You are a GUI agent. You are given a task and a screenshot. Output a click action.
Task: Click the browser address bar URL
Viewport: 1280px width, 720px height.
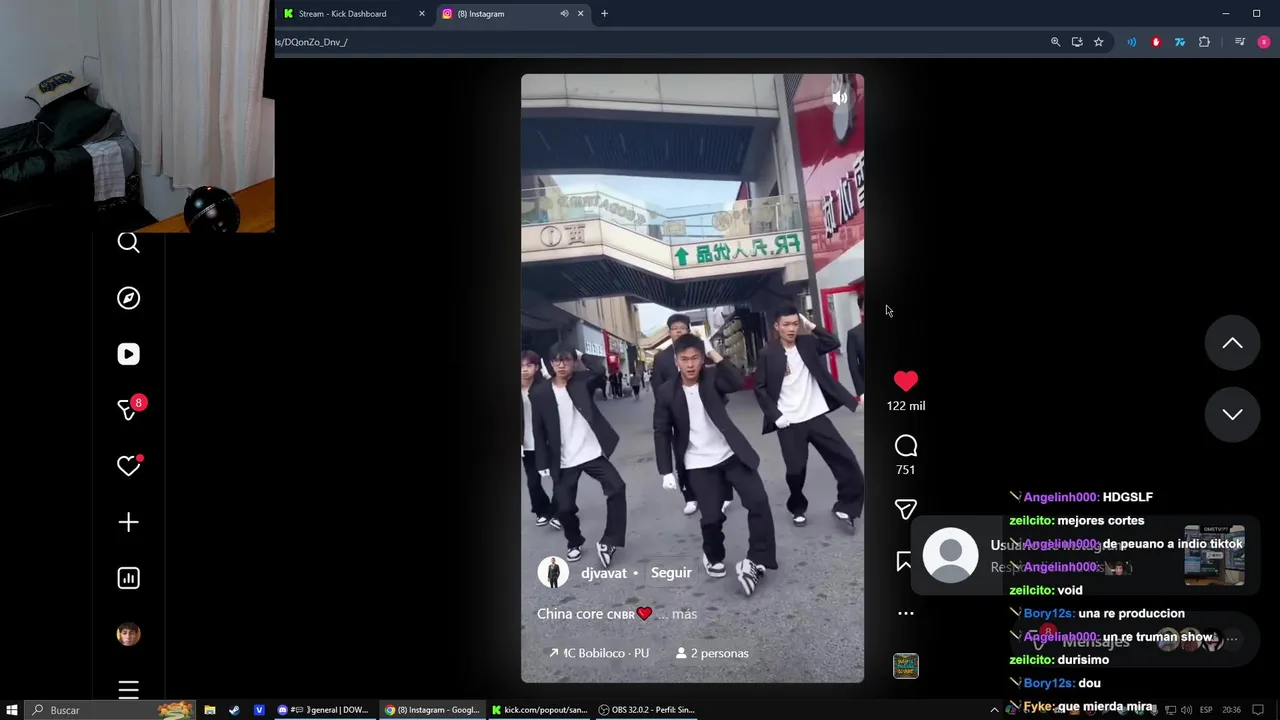coord(312,42)
